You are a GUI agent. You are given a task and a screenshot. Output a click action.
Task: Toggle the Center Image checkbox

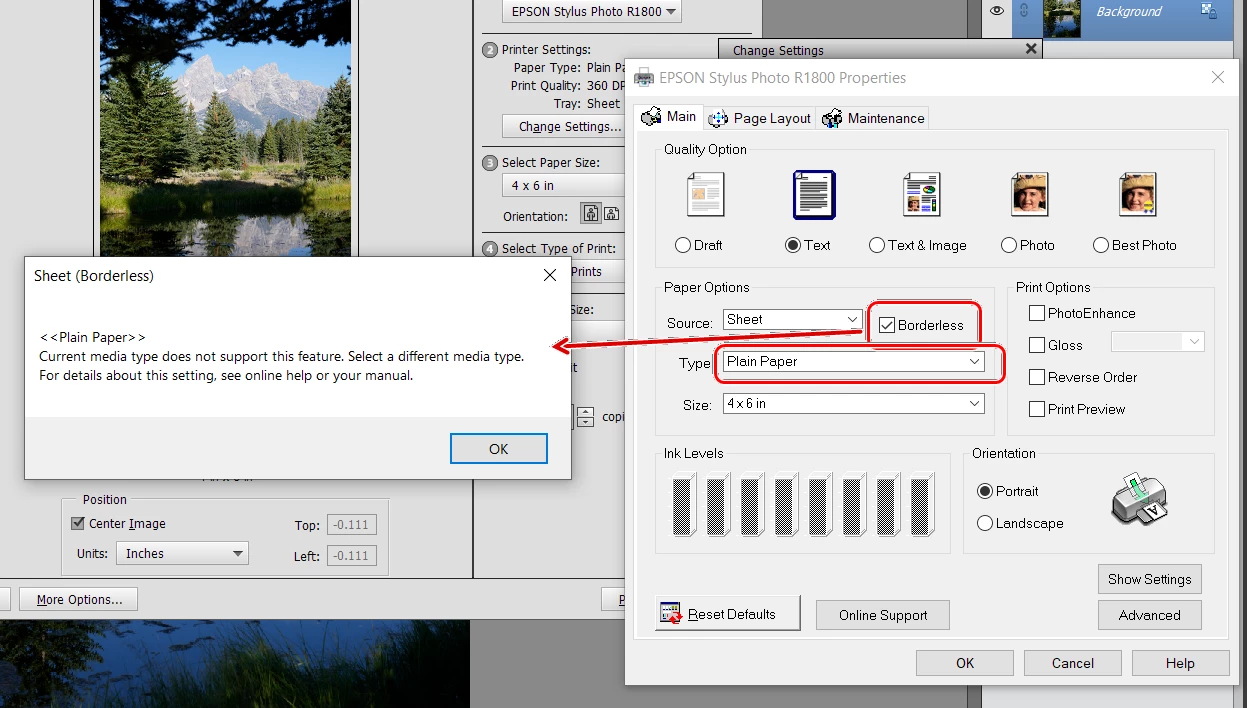tap(78, 523)
